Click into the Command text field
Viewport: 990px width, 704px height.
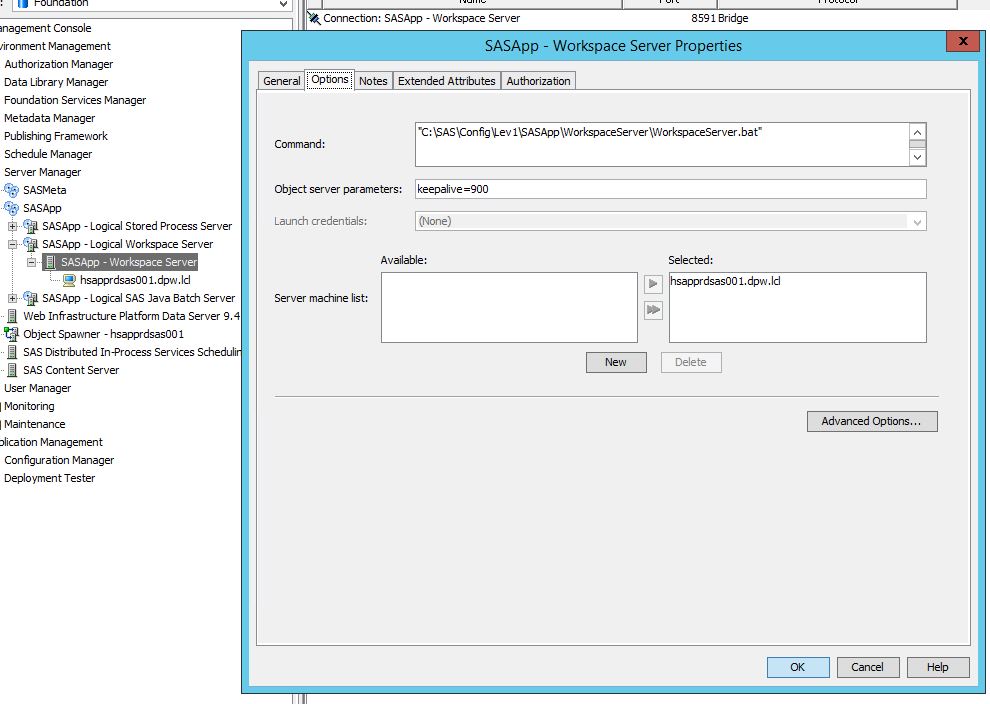(x=662, y=145)
